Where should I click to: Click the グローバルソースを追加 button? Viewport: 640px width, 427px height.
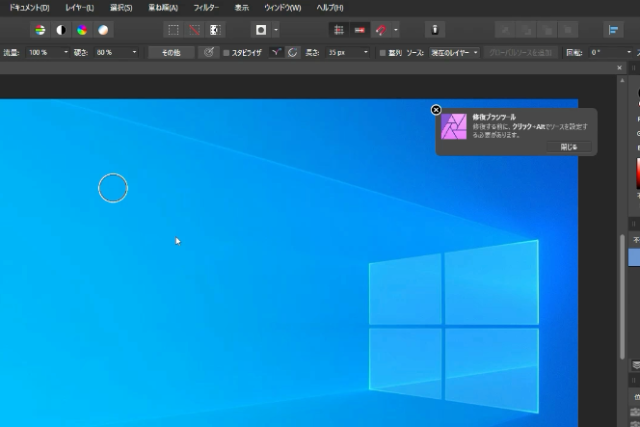(520, 53)
